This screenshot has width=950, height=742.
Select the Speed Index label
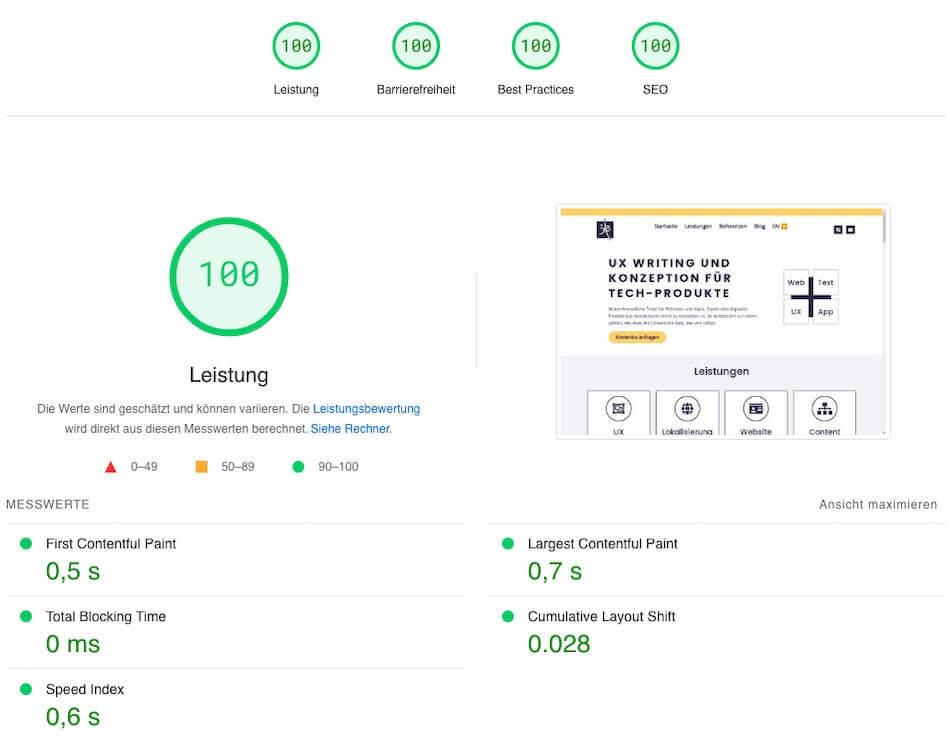click(x=85, y=689)
